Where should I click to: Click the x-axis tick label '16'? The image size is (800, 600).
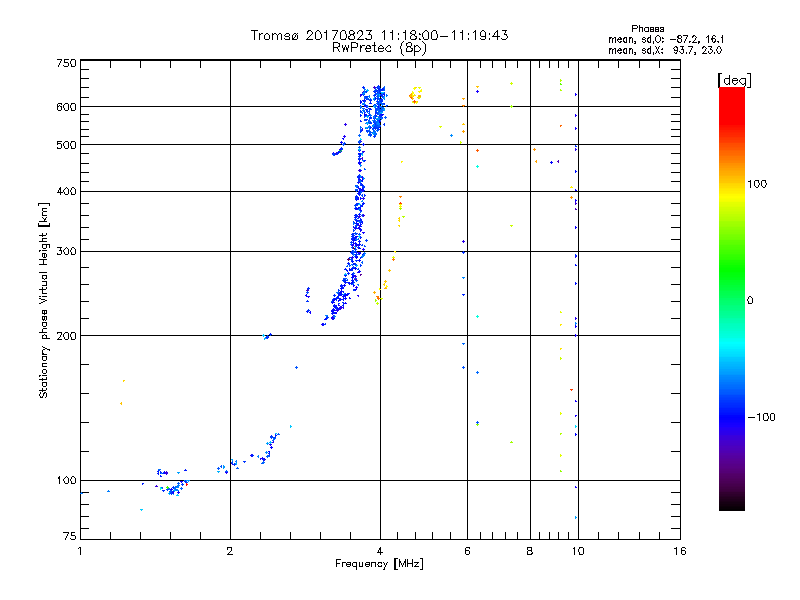(x=680, y=551)
